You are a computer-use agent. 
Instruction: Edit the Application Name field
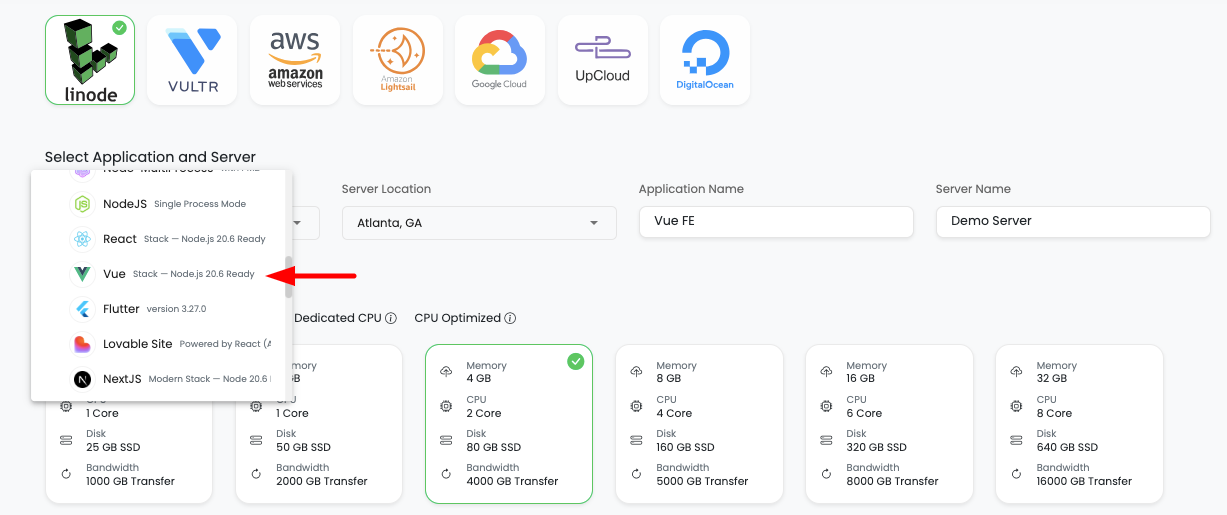click(776, 221)
